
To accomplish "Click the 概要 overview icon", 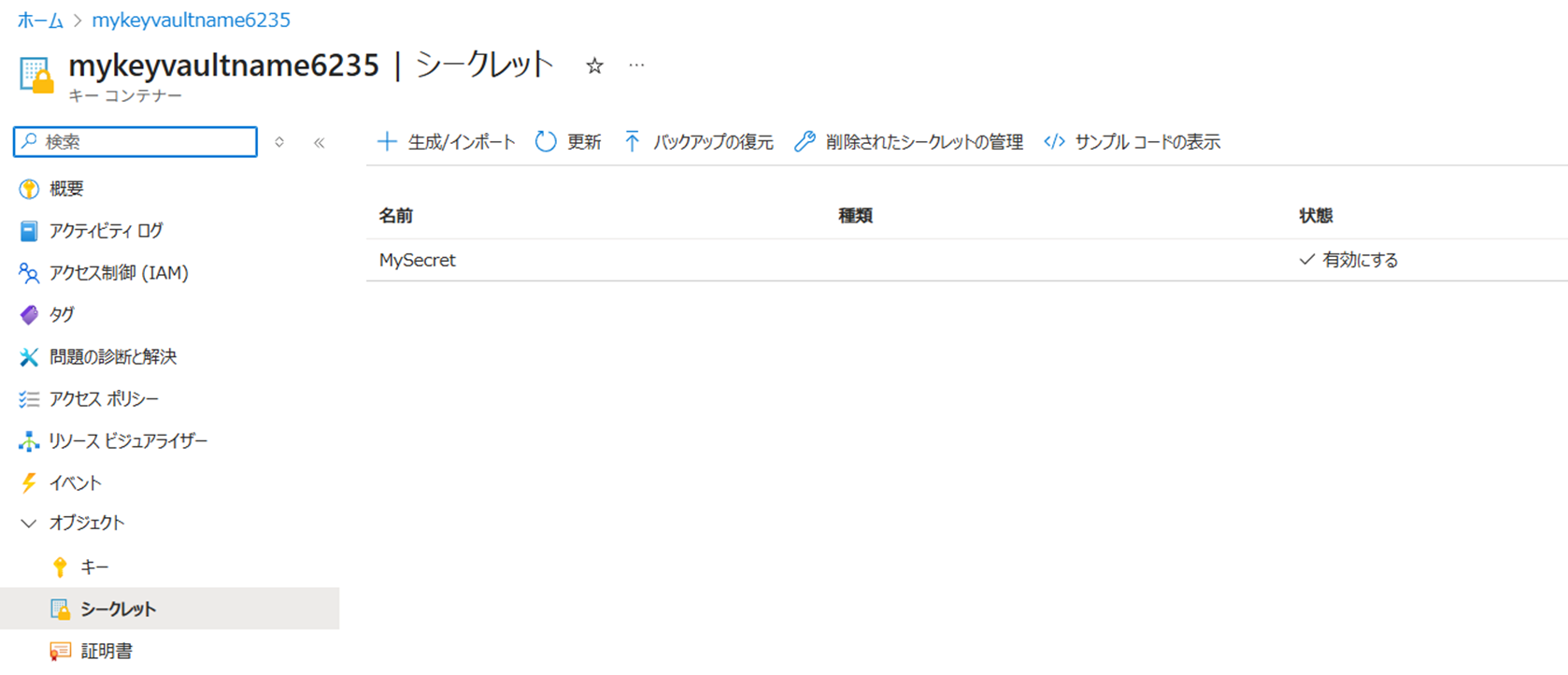I will [x=29, y=189].
